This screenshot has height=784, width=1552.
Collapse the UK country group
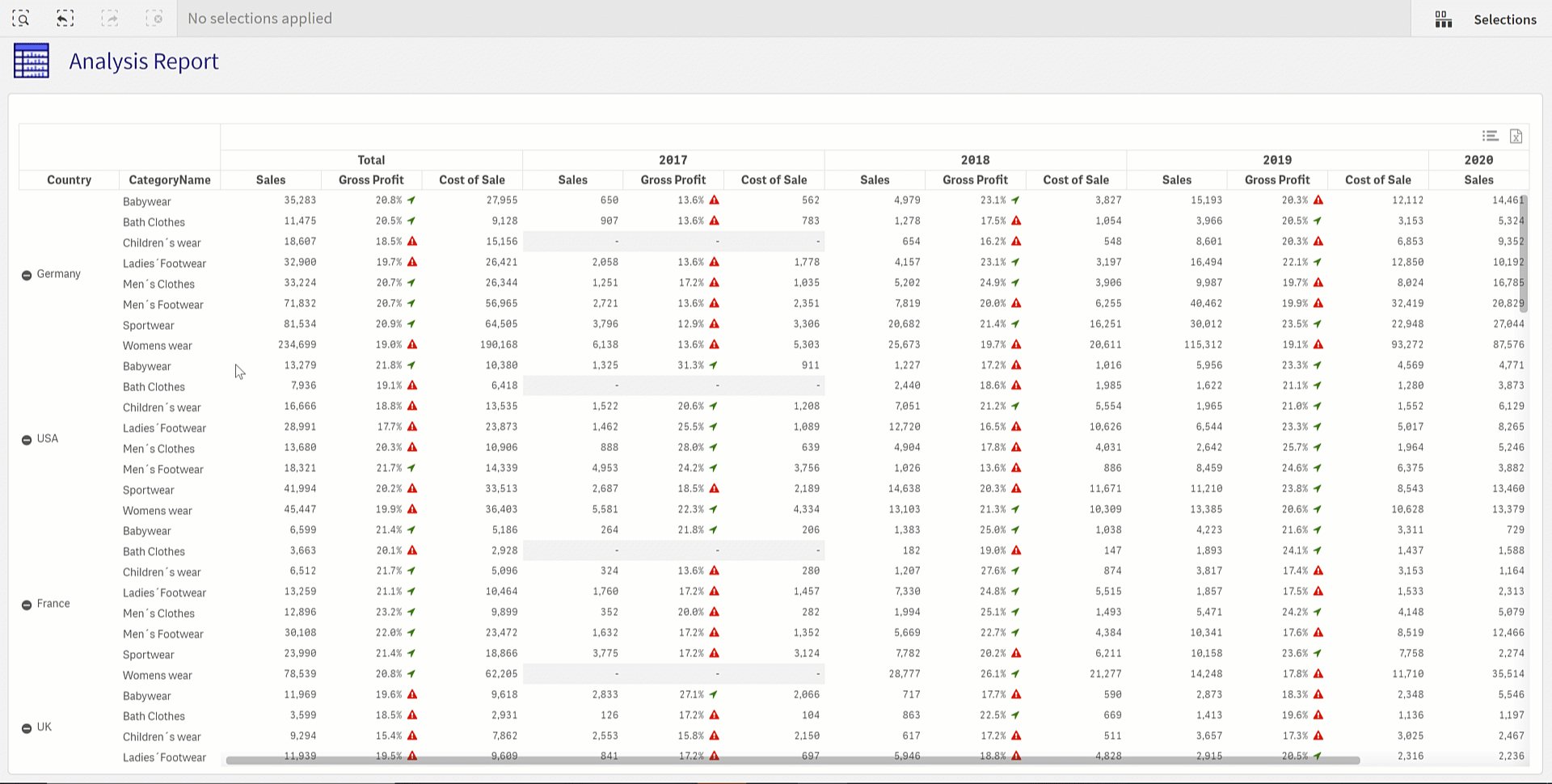(27, 728)
